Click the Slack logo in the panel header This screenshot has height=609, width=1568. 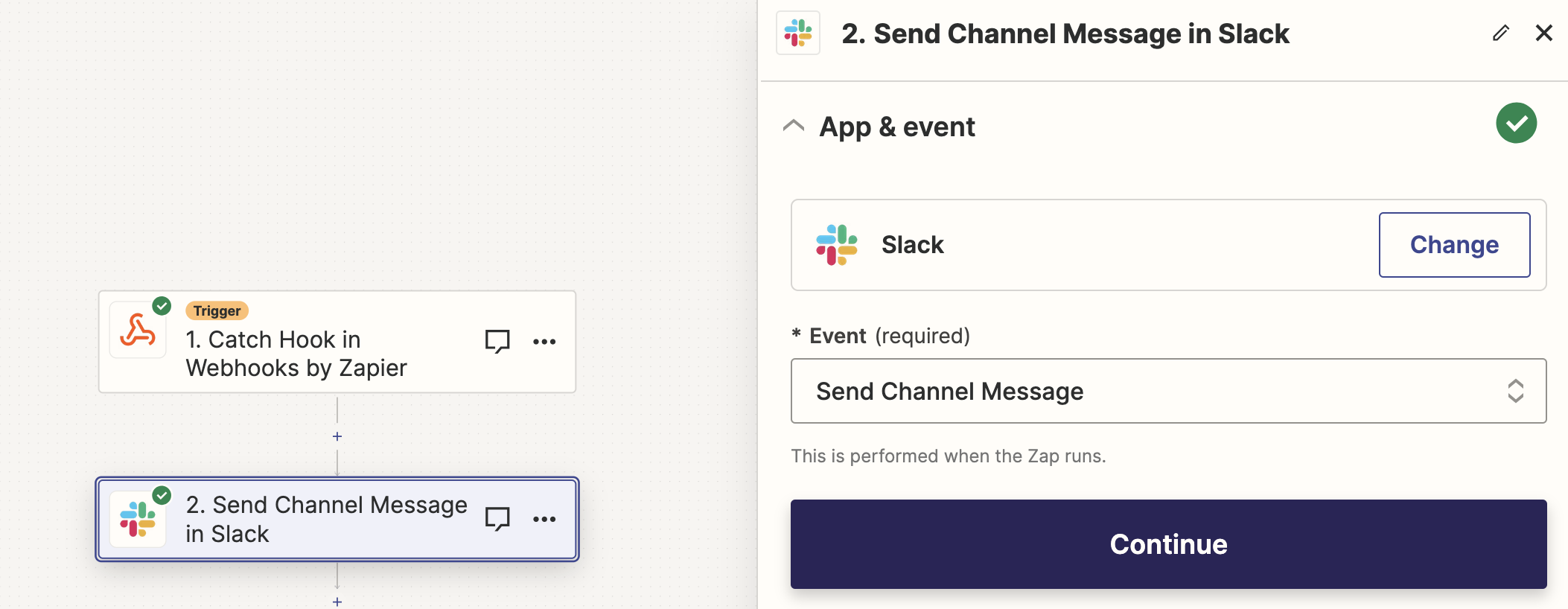pos(798,33)
